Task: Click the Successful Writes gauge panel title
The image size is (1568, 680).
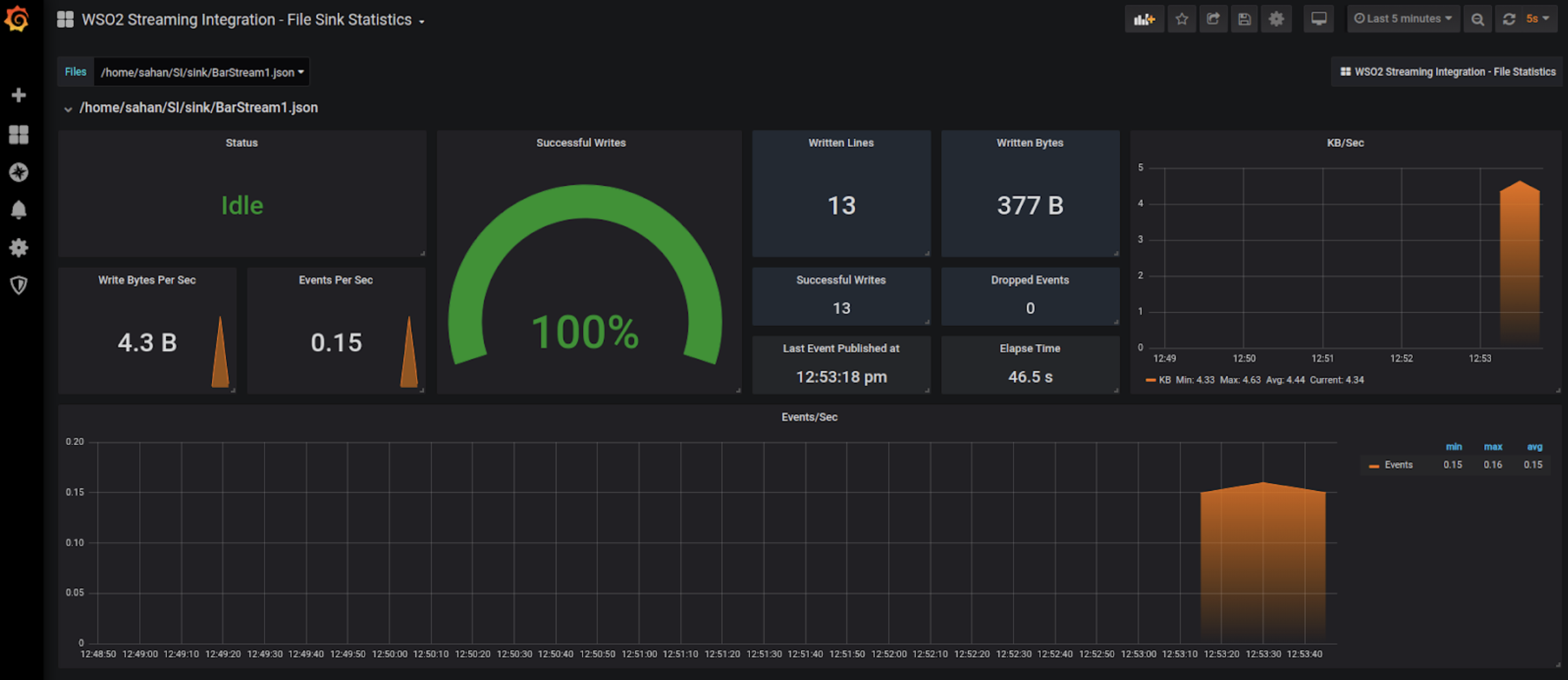Action: (x=581, y=143)
